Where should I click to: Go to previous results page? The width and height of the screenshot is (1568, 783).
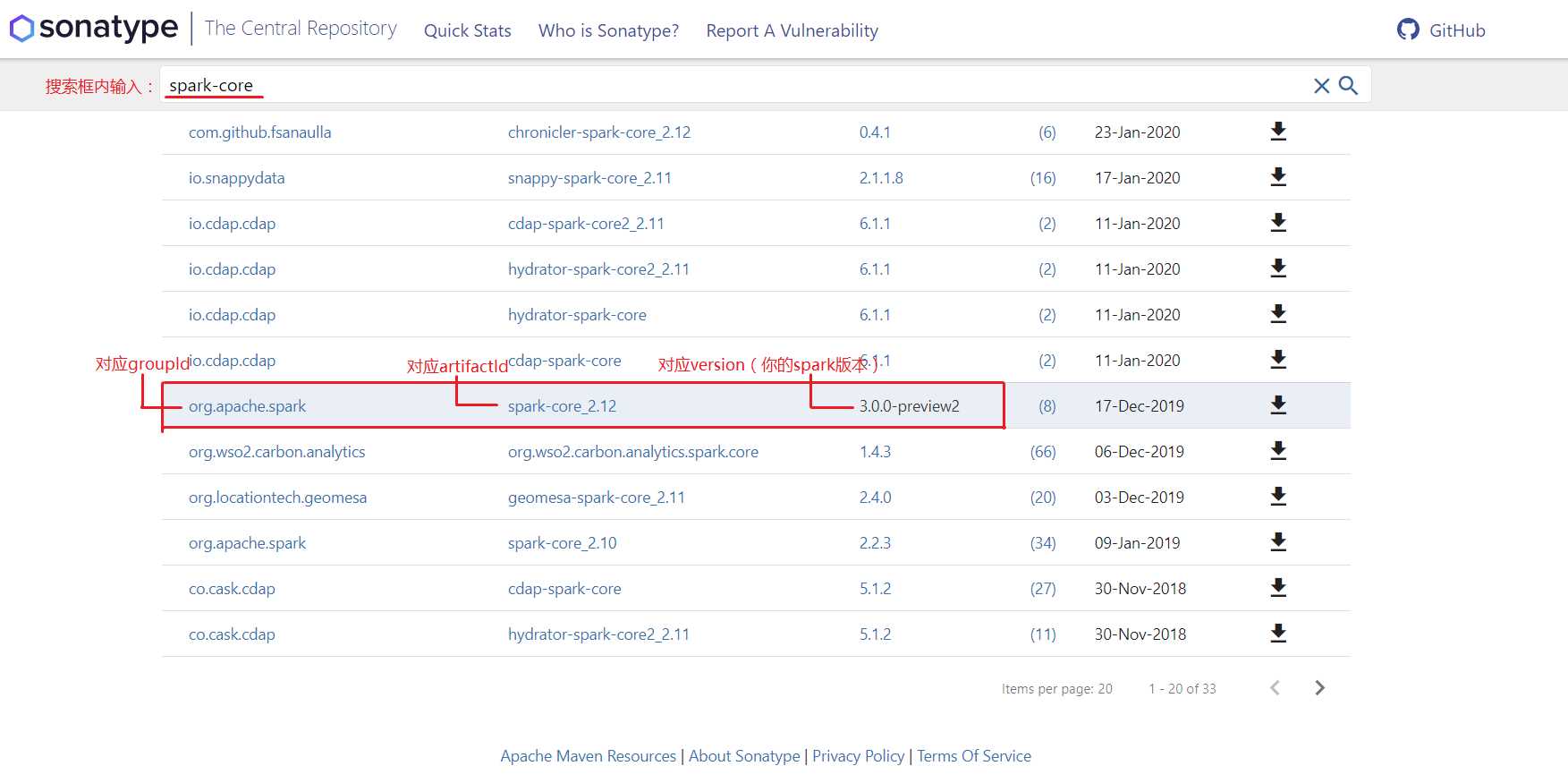(x=1275, y=687)
